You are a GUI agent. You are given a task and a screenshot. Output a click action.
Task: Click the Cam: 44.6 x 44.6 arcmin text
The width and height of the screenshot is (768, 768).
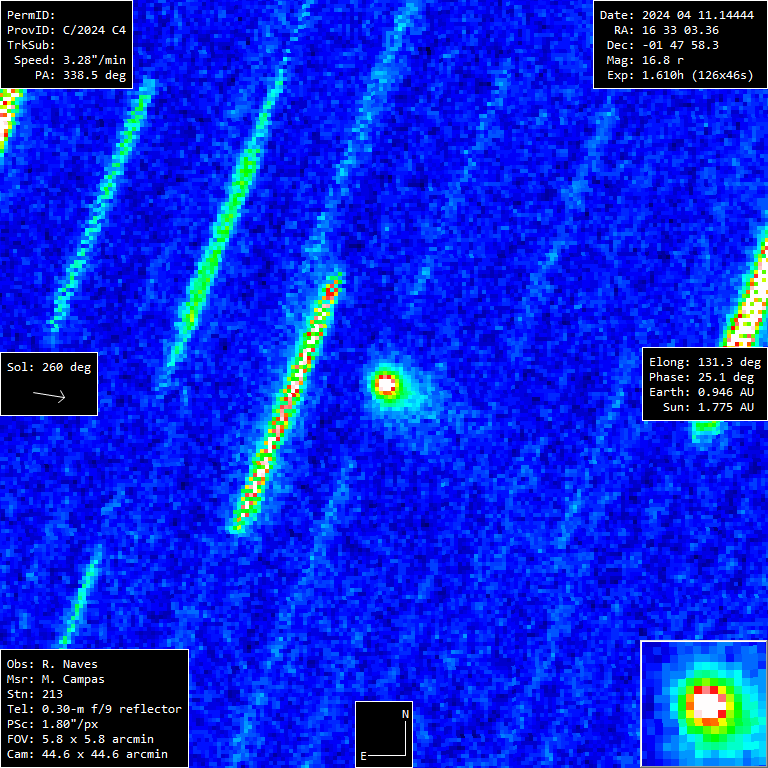click(87, 754)
